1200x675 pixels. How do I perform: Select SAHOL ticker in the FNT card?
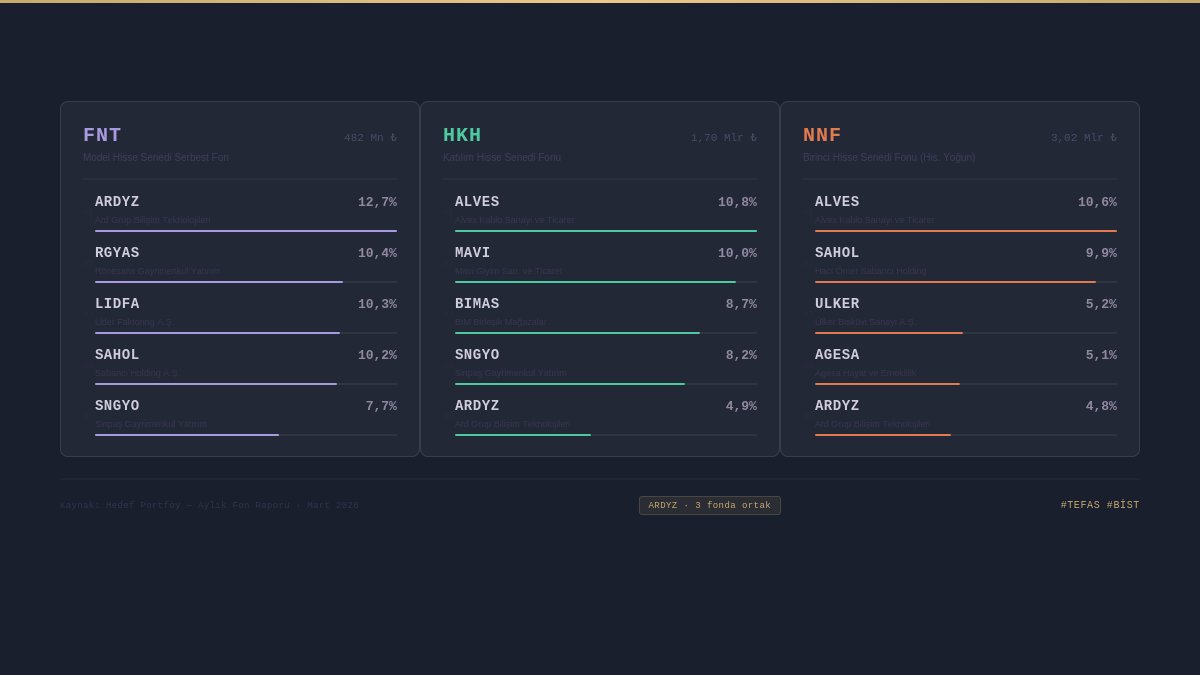tap(117, 355)
